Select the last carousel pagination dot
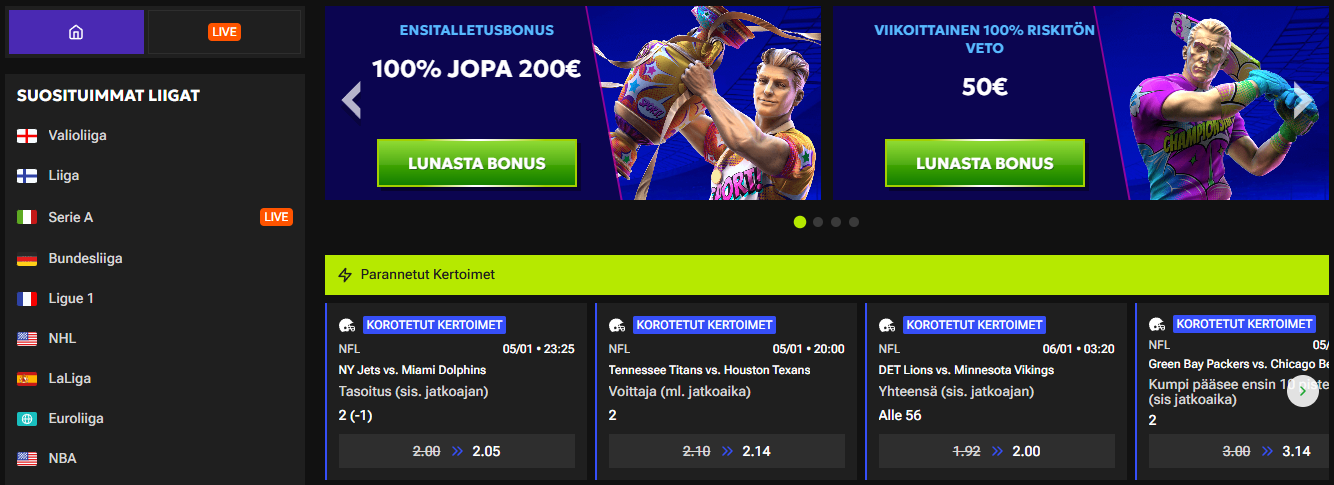 pyautogui.click(x=854, y=222)
